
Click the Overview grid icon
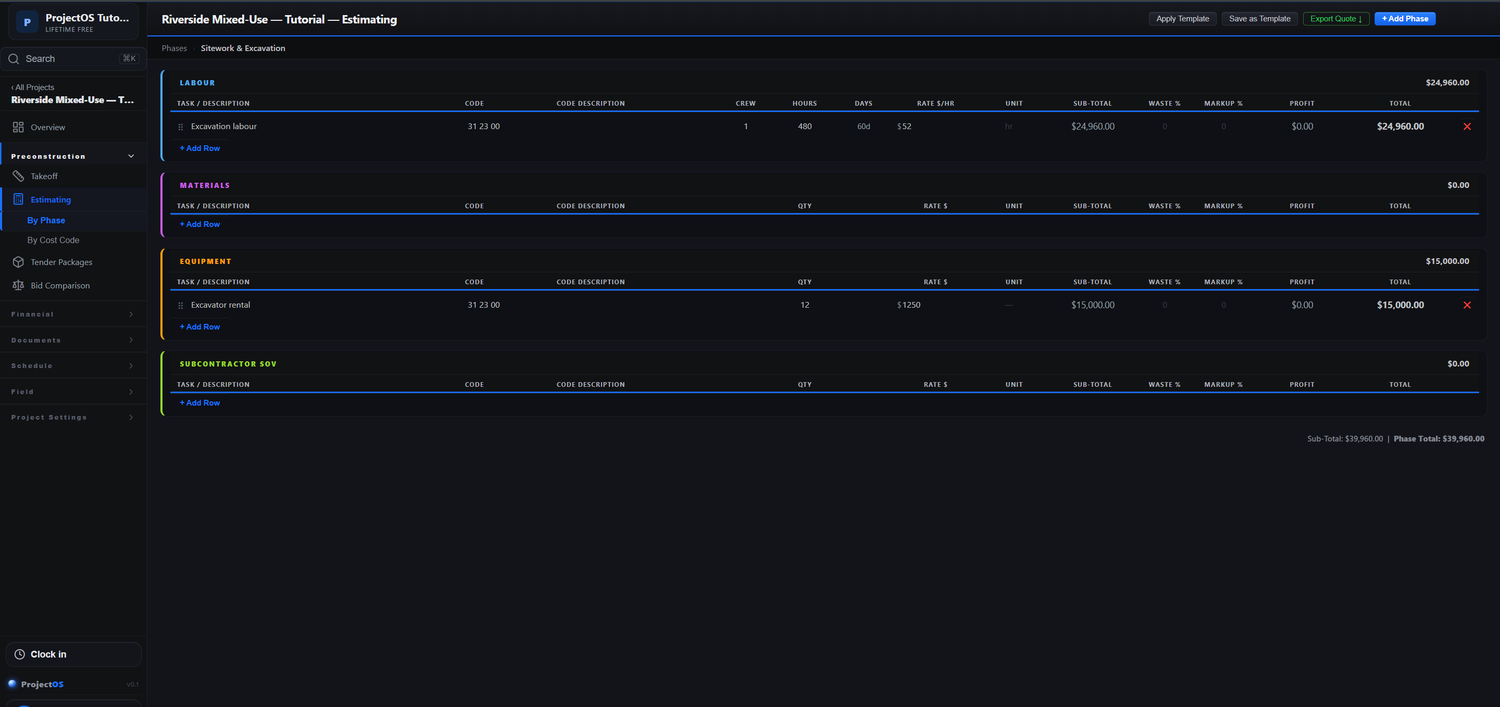[x=18, y=127]
